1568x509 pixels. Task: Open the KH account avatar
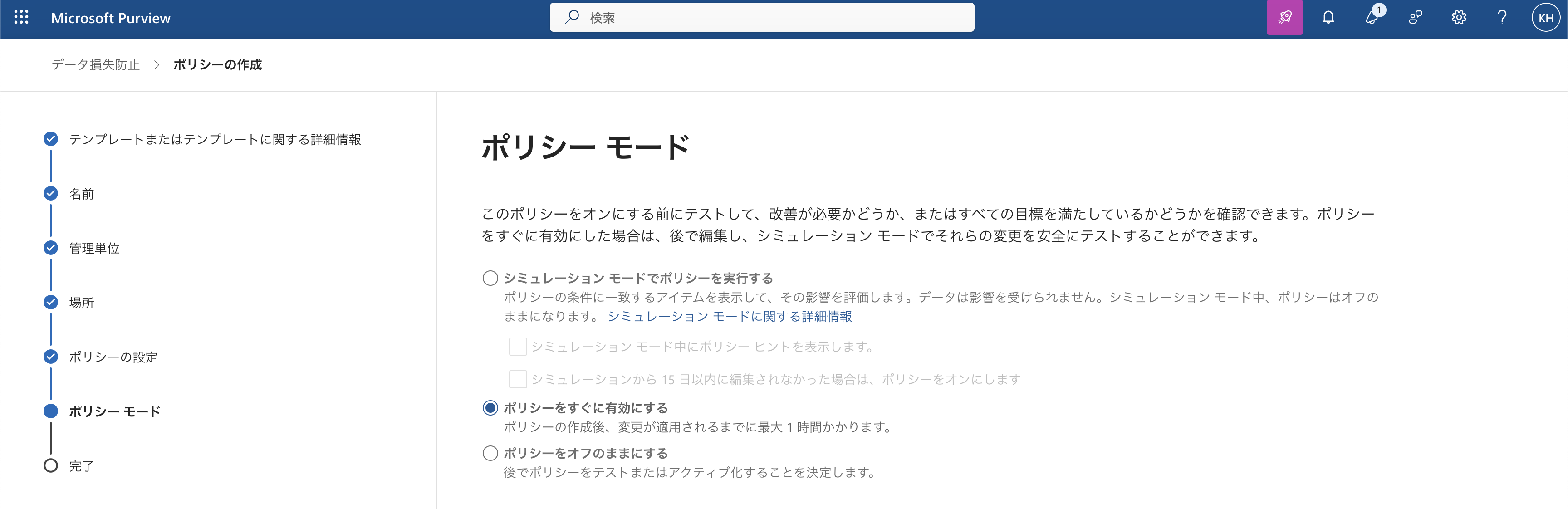[x=1545, y=18]
